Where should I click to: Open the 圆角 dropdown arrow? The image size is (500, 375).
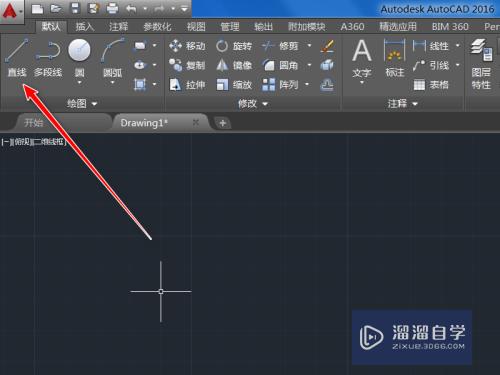pyautogui.click(x=309, y=65)
